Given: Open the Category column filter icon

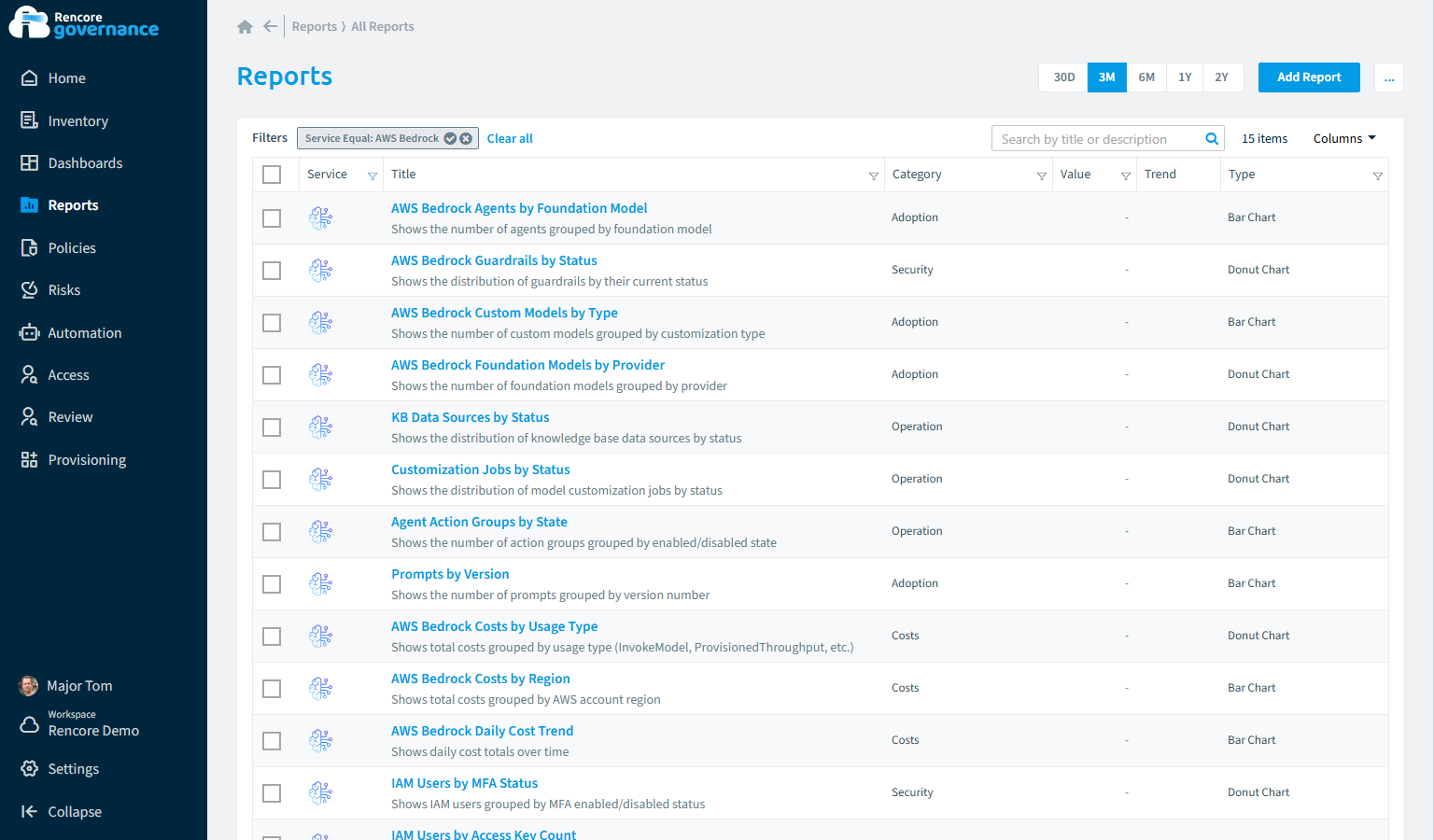Looking at the screenshot, I should [x=1042, y=176].
